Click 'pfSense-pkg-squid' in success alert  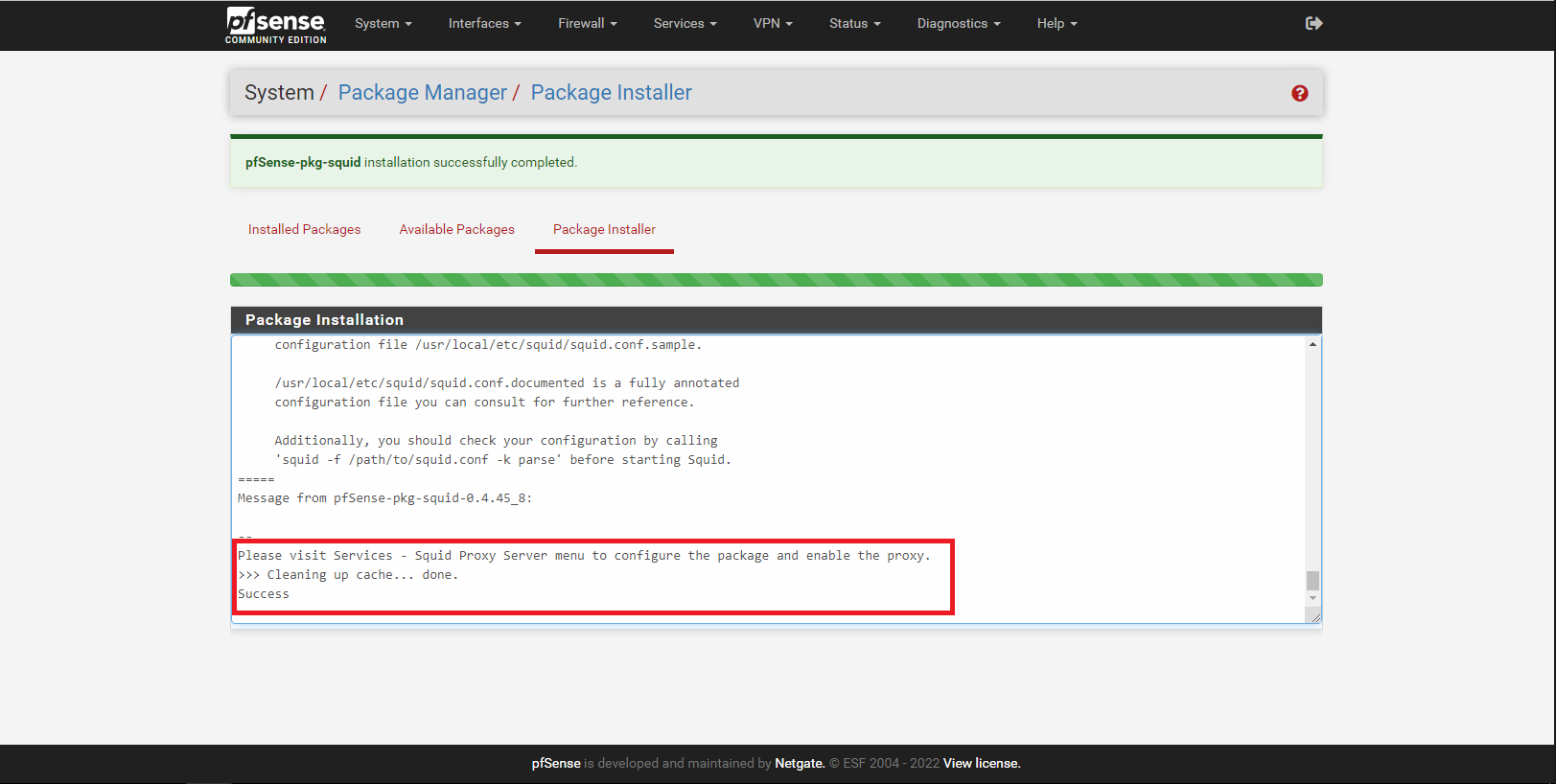(303, 163)
